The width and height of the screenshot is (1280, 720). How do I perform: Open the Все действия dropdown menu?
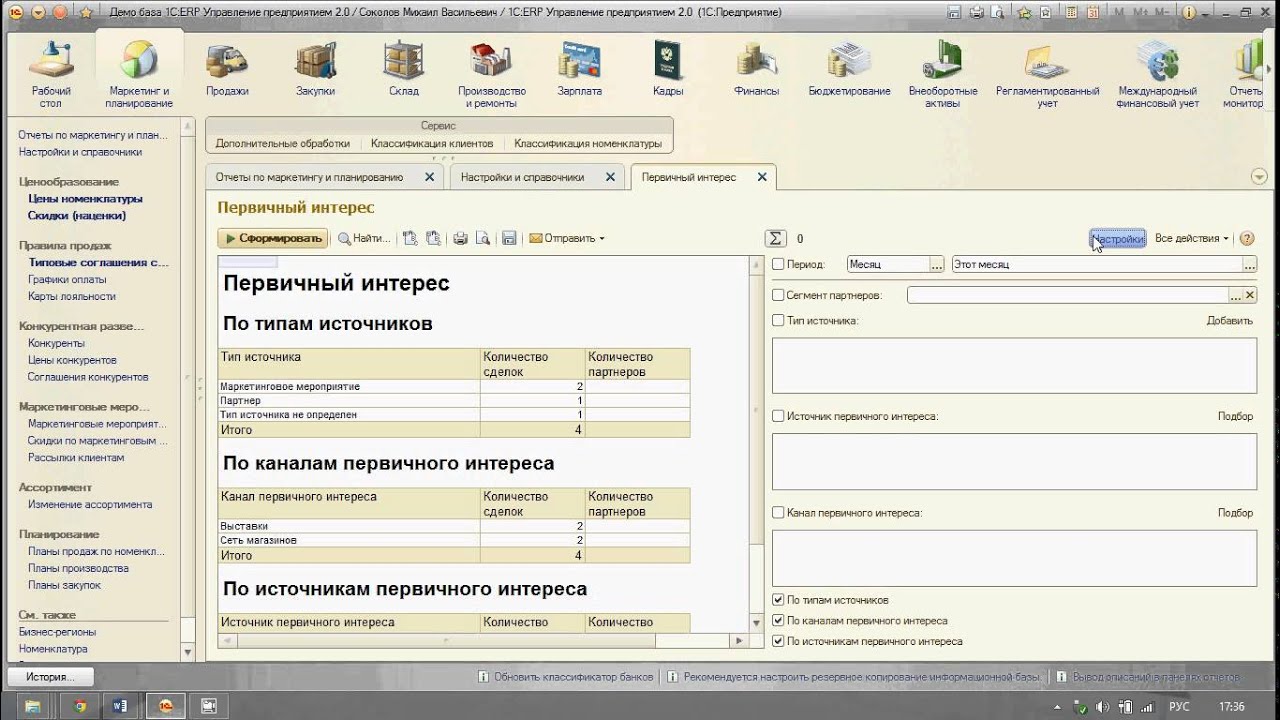[1191, 238]
